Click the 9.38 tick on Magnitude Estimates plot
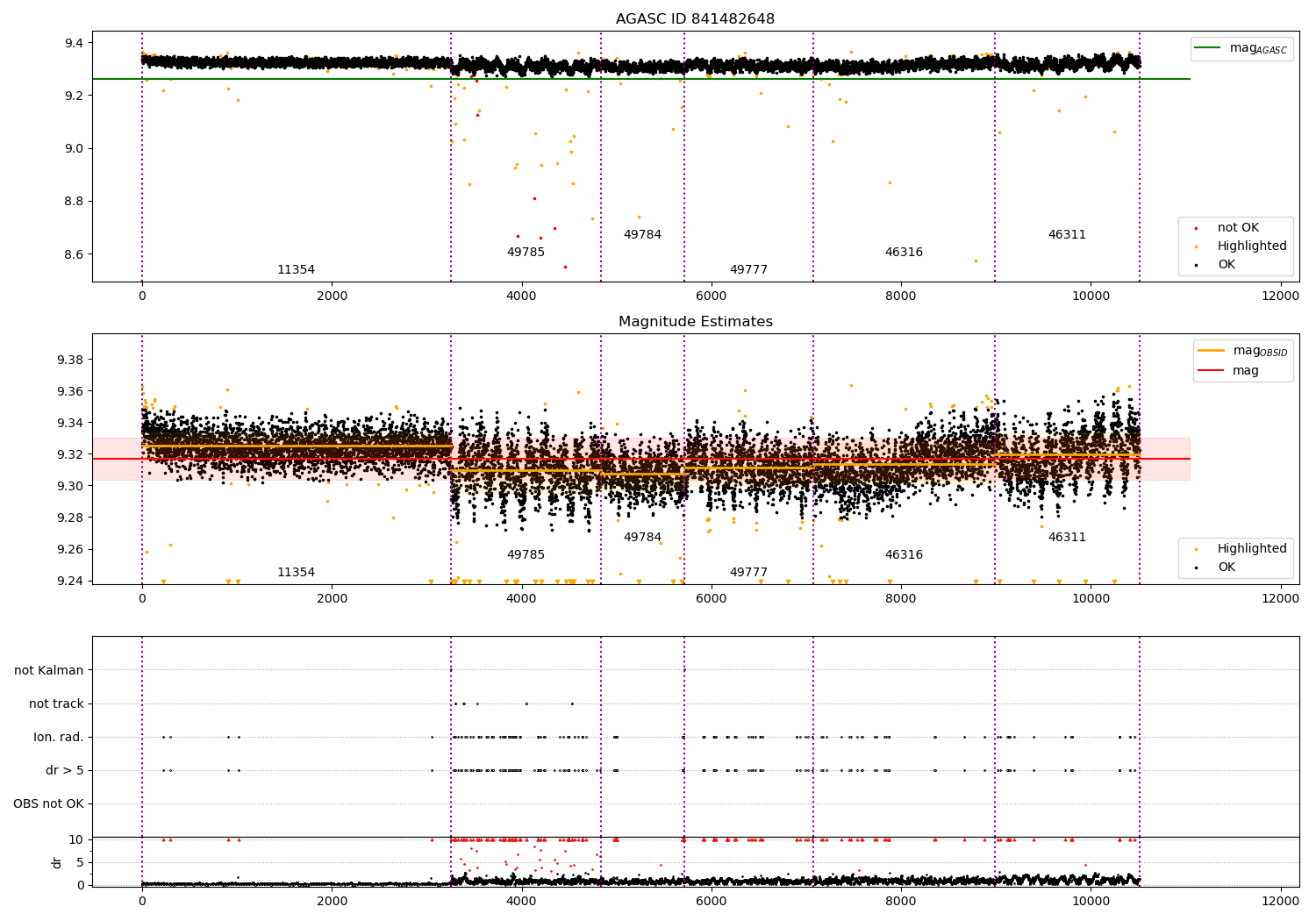 tap(70, 360)
